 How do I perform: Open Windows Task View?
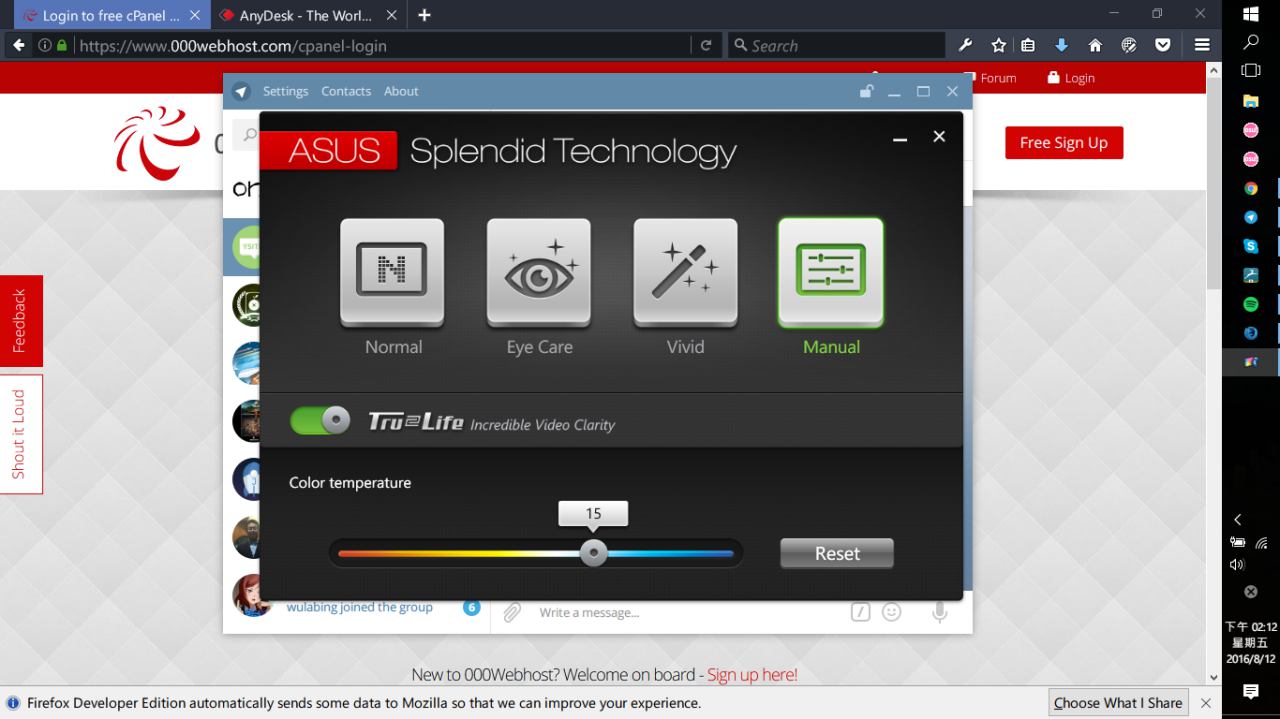1251,70
